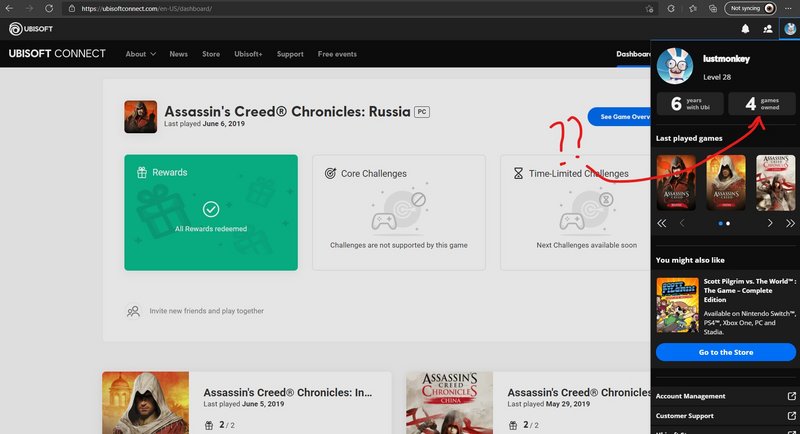Open the News menu item
This screenshot has height=434, width=800.
point(179,54)
